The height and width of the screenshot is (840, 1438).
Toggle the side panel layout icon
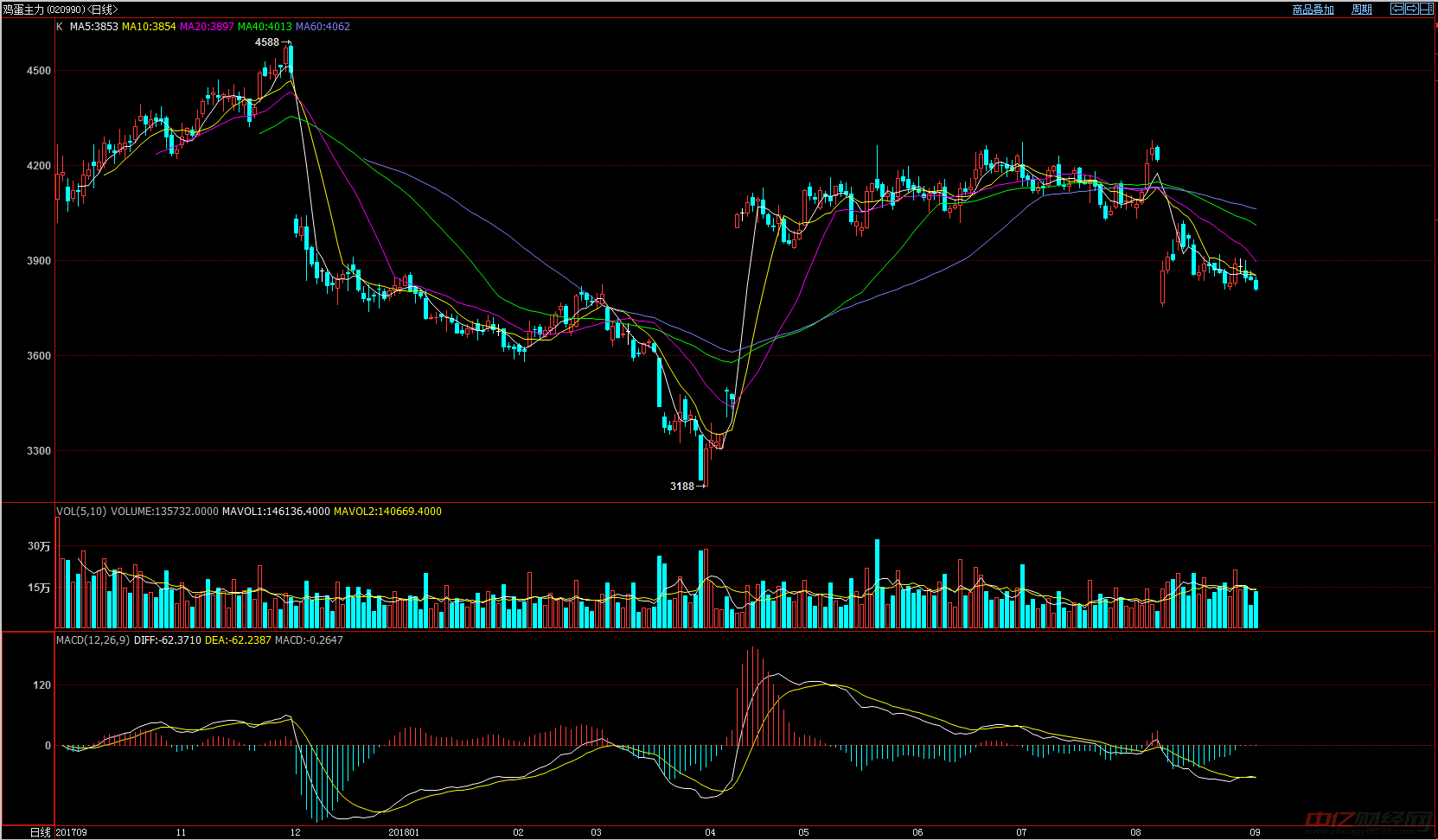click(x=1426, y=9)
